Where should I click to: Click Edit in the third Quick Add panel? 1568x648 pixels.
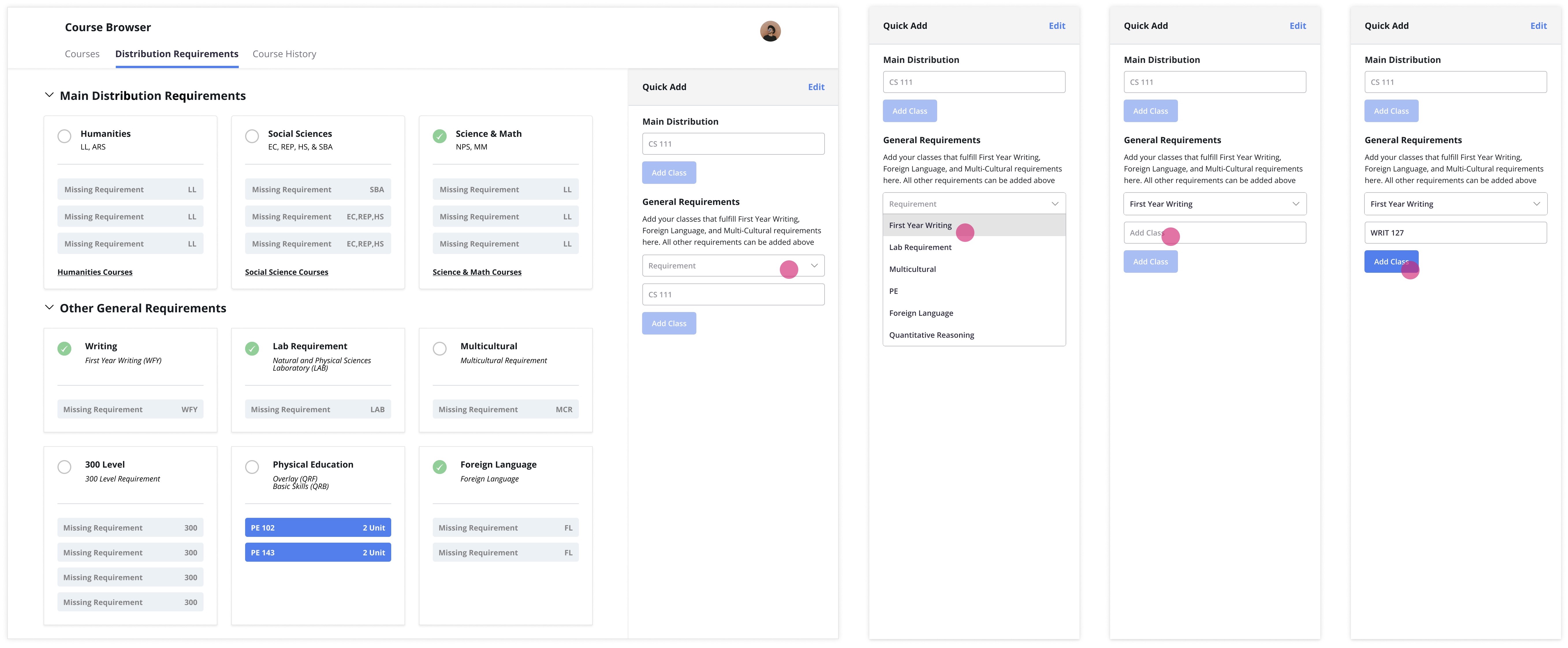[x=1298, y=26]
